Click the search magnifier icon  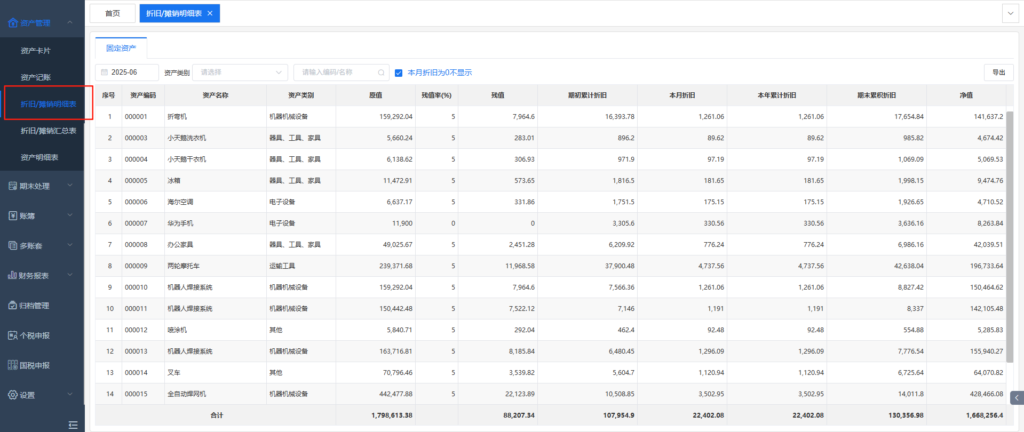coord(381,72)
